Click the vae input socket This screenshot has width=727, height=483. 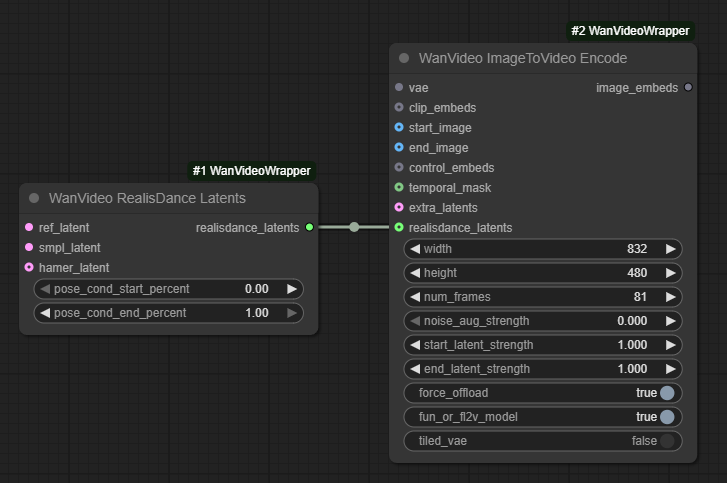399,87
